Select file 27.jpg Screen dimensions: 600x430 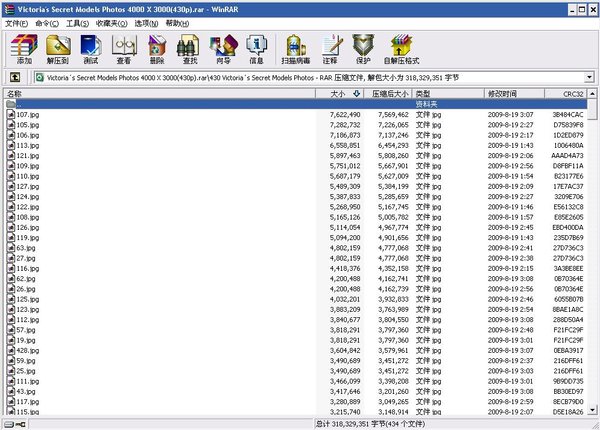26,258
